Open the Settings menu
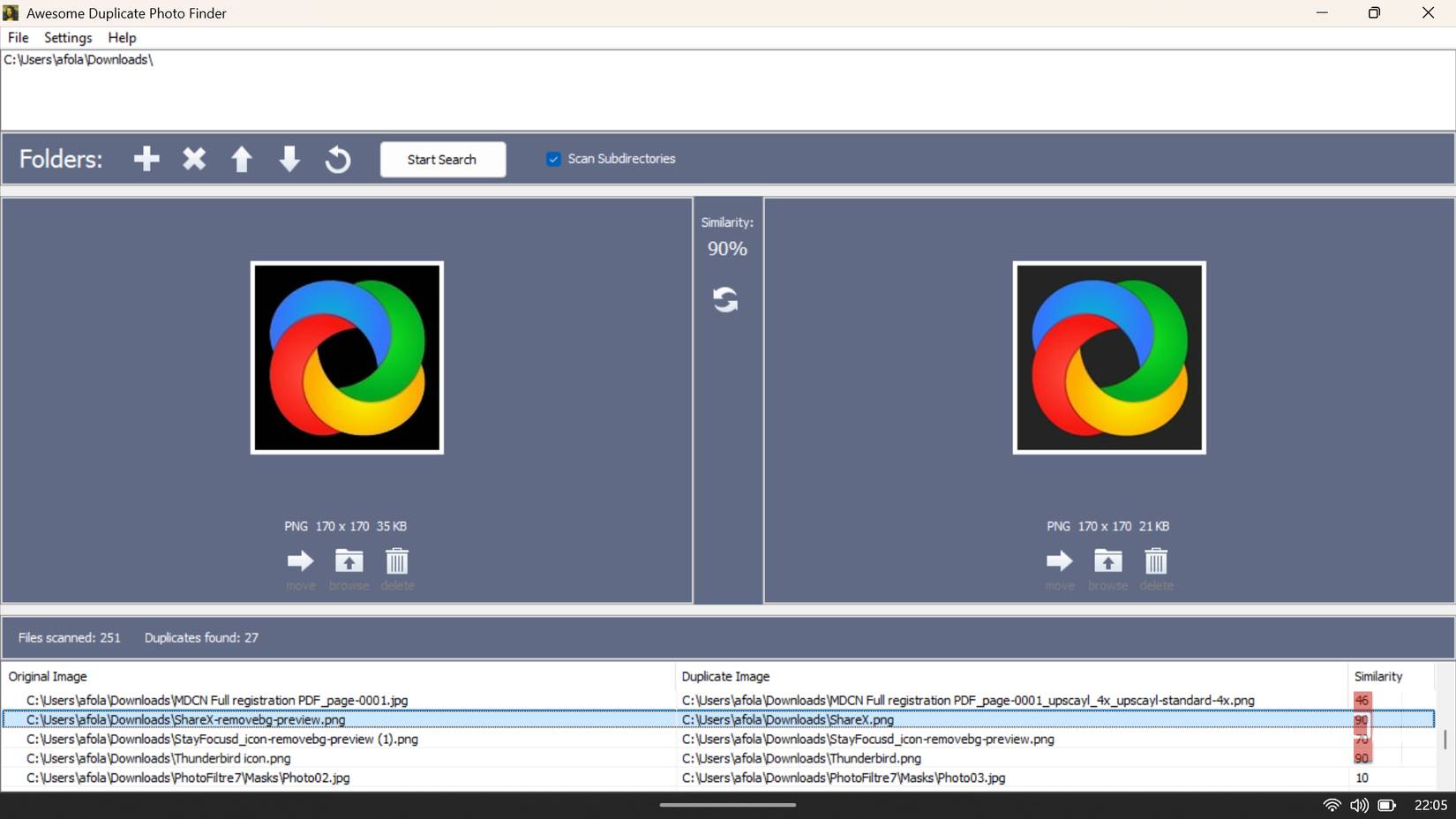1456x819 pixels. click(x=68, y=38)
